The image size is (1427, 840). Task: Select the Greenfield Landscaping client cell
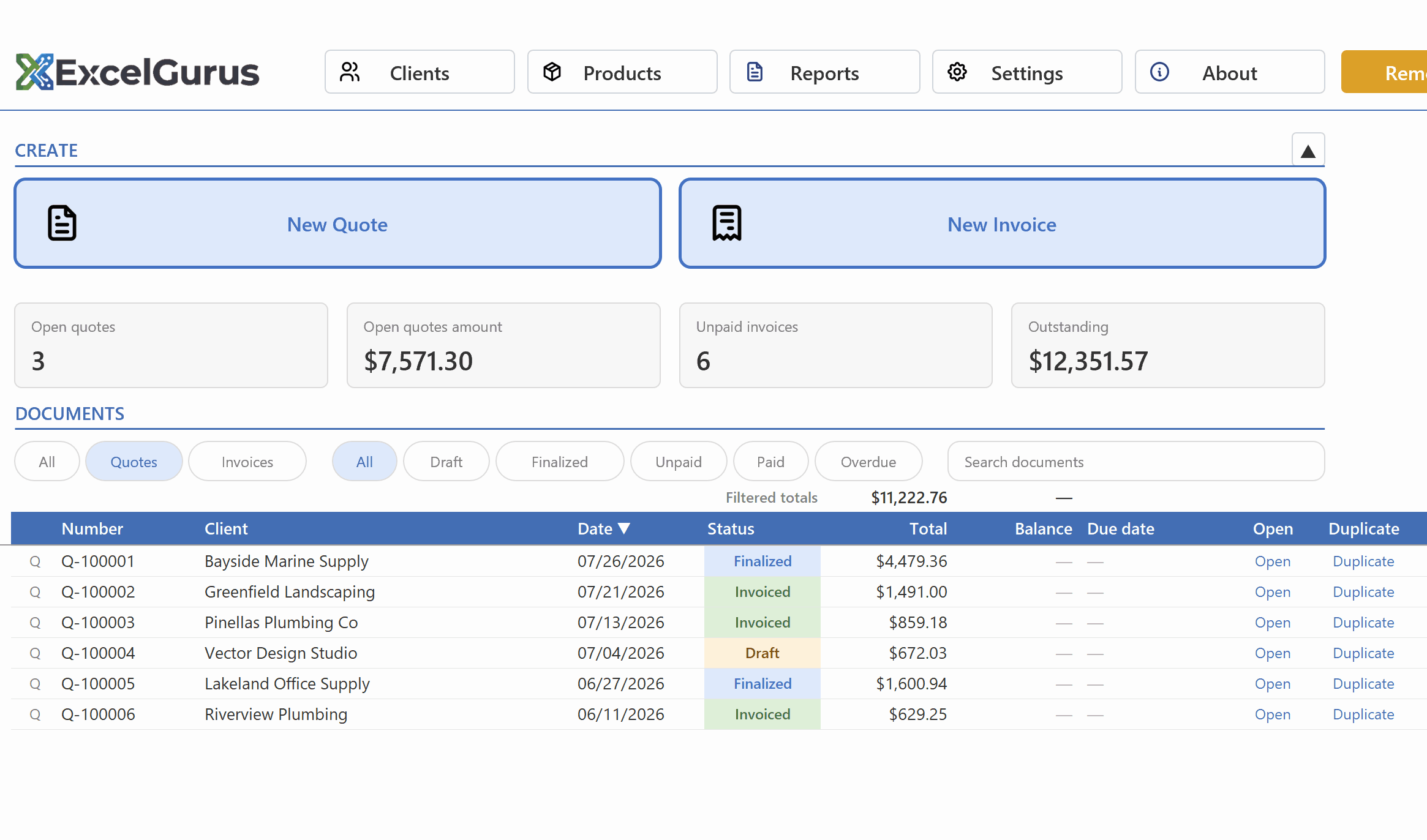(x=290, y=592)
